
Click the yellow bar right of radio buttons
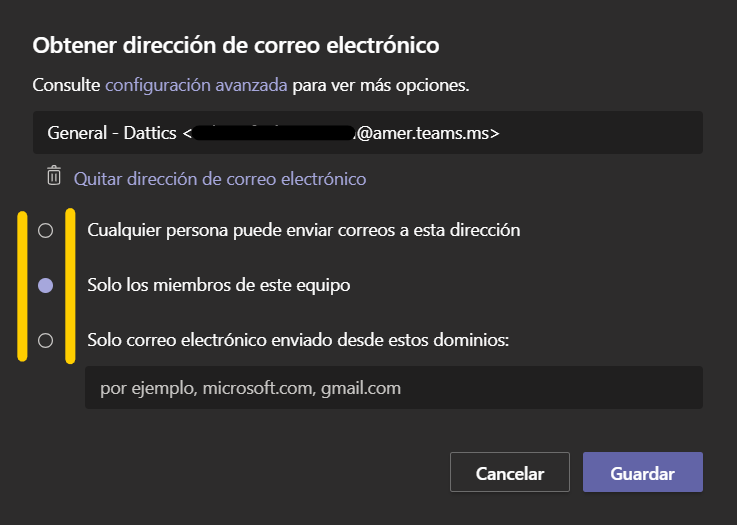click(70, 285)
